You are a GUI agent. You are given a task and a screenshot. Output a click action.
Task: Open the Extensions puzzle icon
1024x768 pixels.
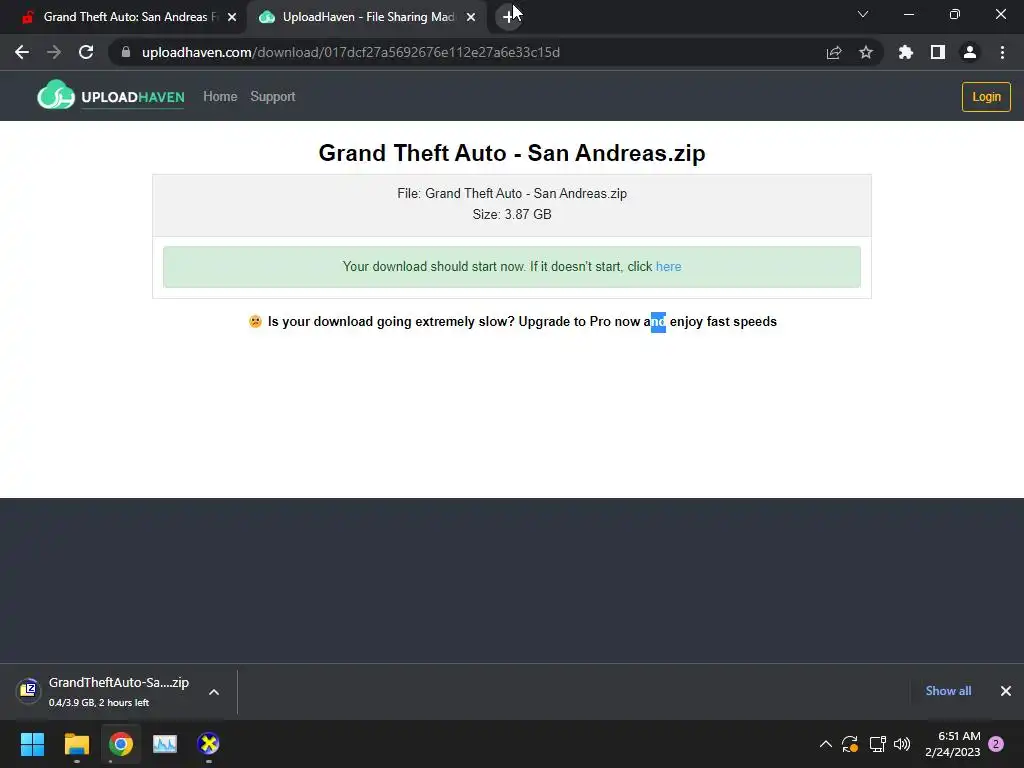point(905,52)
